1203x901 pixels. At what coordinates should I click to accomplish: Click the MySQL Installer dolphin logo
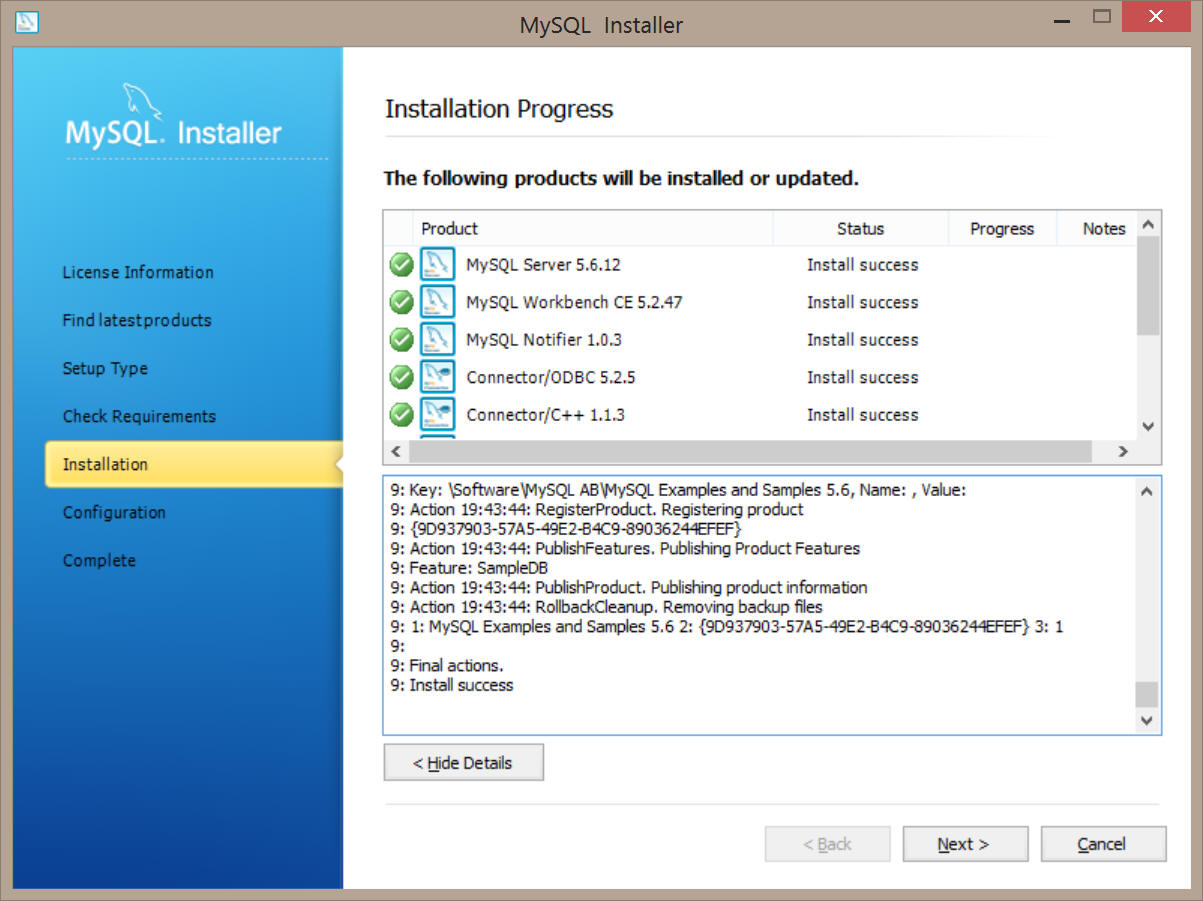click(x=143, y=103)
